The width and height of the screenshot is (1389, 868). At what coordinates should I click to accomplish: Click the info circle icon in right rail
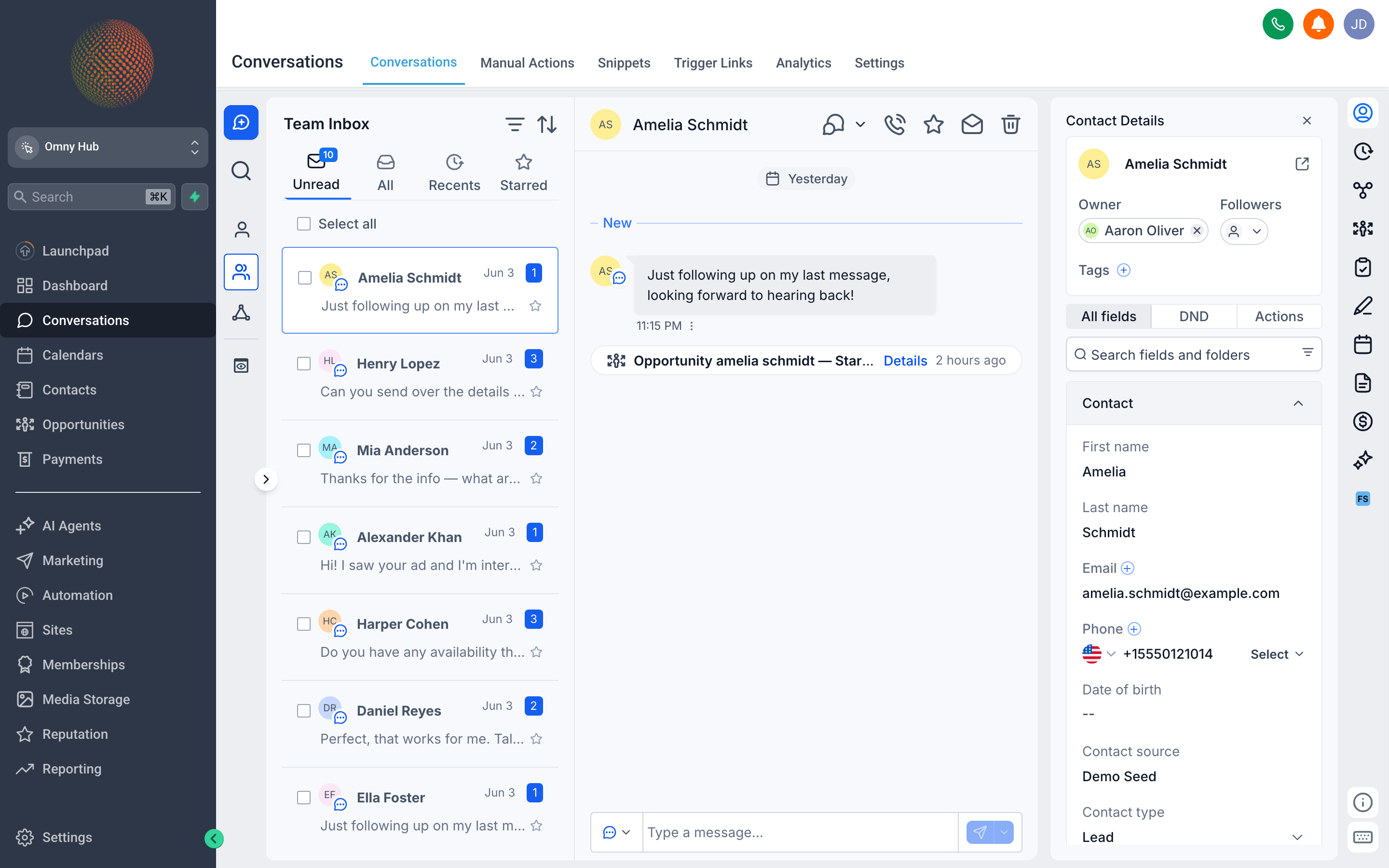[1362, 802]
